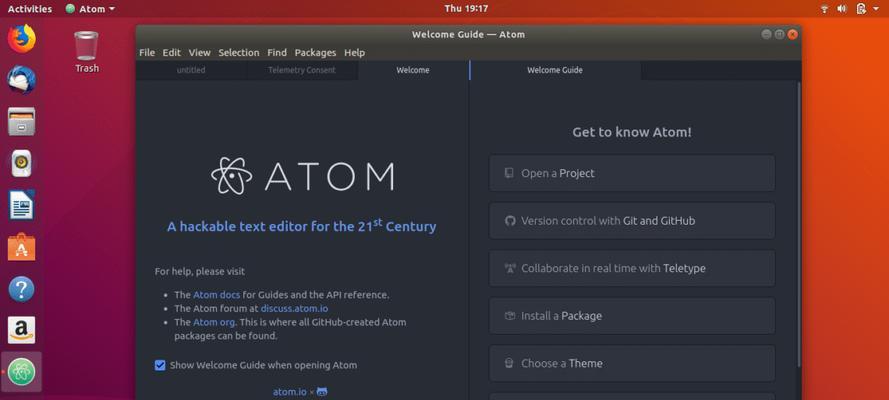Click the GitHub octocat icon near atom.io
889x400 pixels.
[322, 392]
